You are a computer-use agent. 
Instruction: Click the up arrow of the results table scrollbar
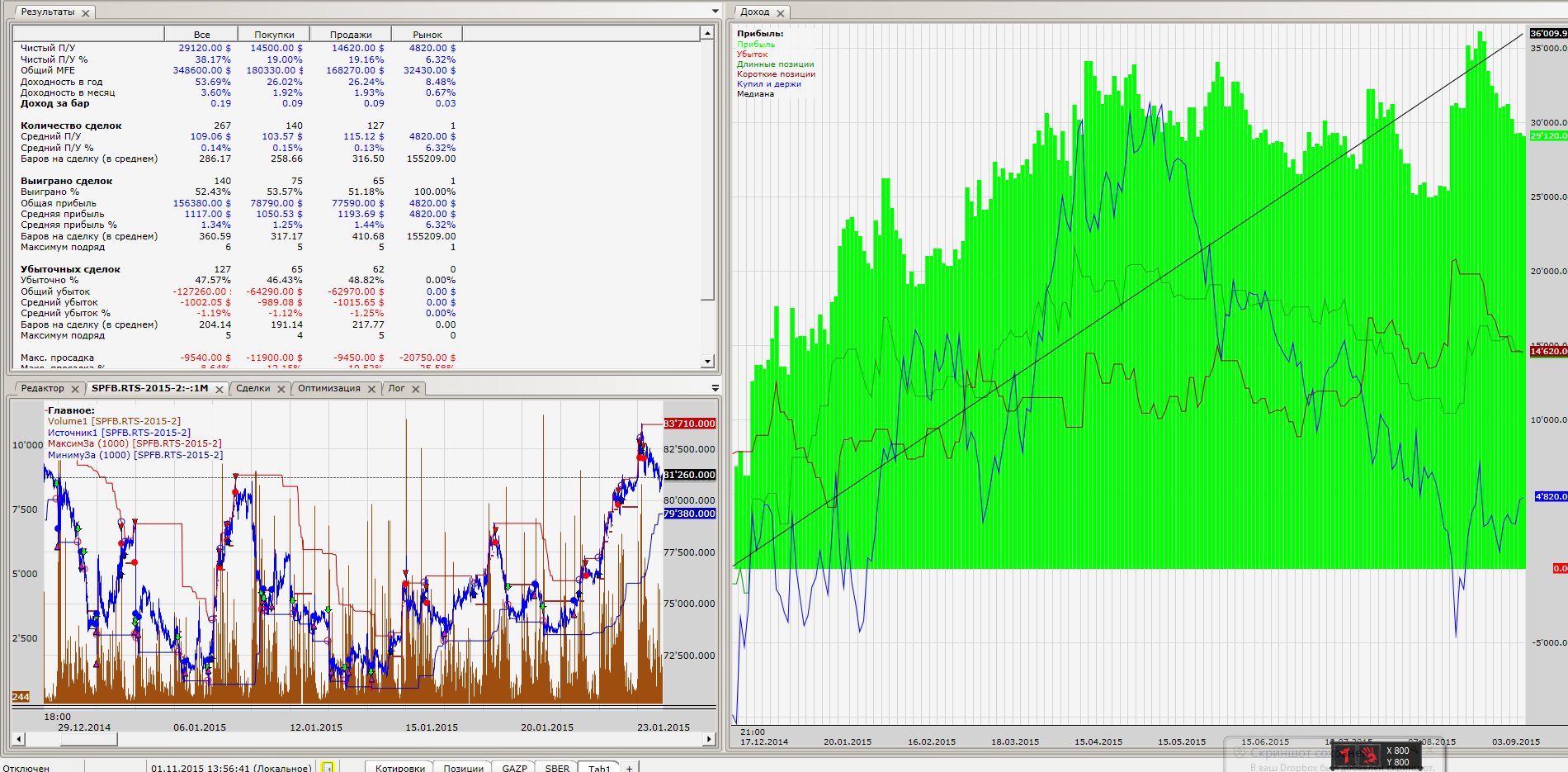coord(707,33)
